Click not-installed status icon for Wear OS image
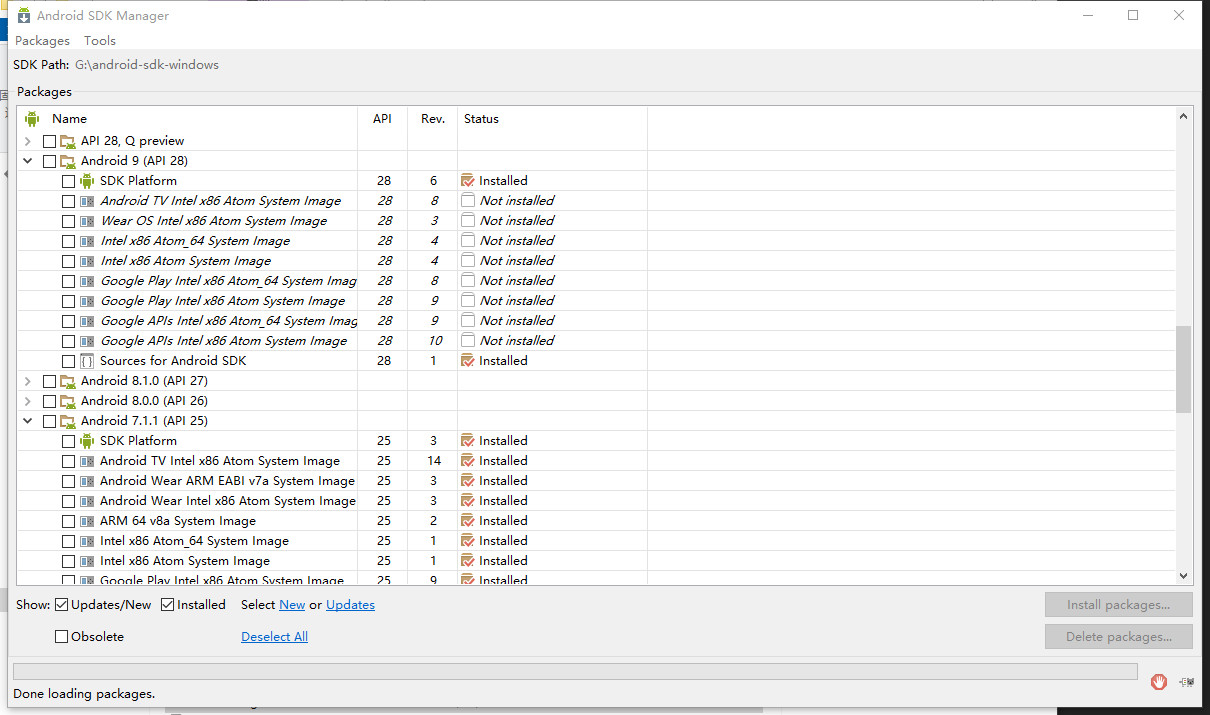Image resolution: width=1210 pixels, height=715 pixels. (468, 220)
